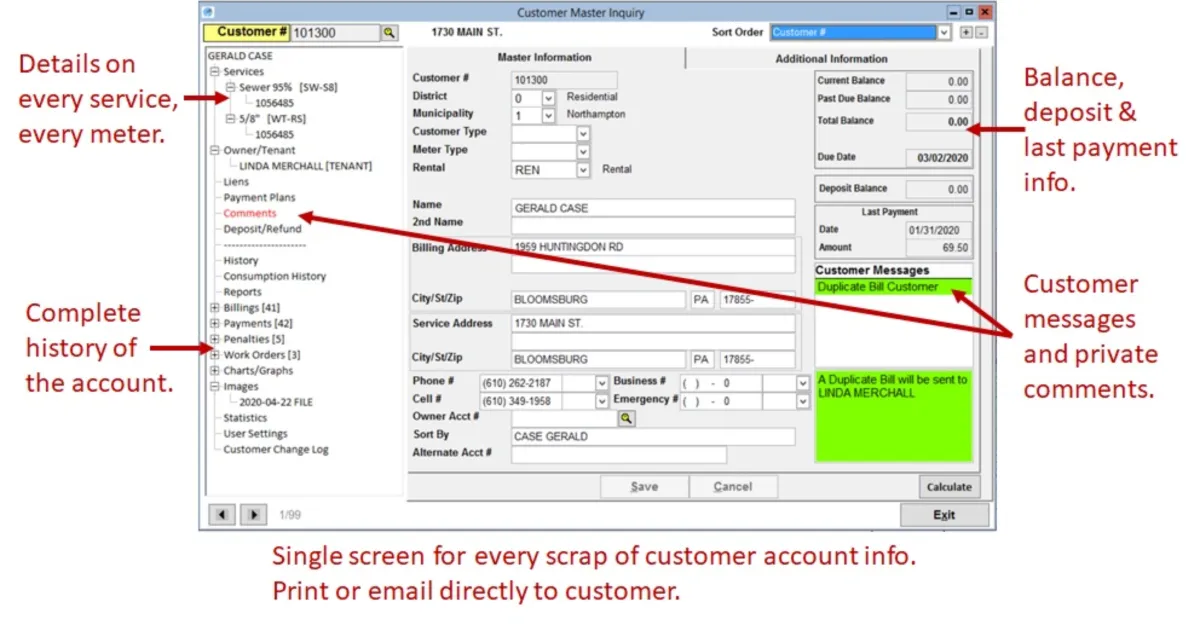Click the application icon in title bar
This screenshot has width=1200, height=625.
208,12
